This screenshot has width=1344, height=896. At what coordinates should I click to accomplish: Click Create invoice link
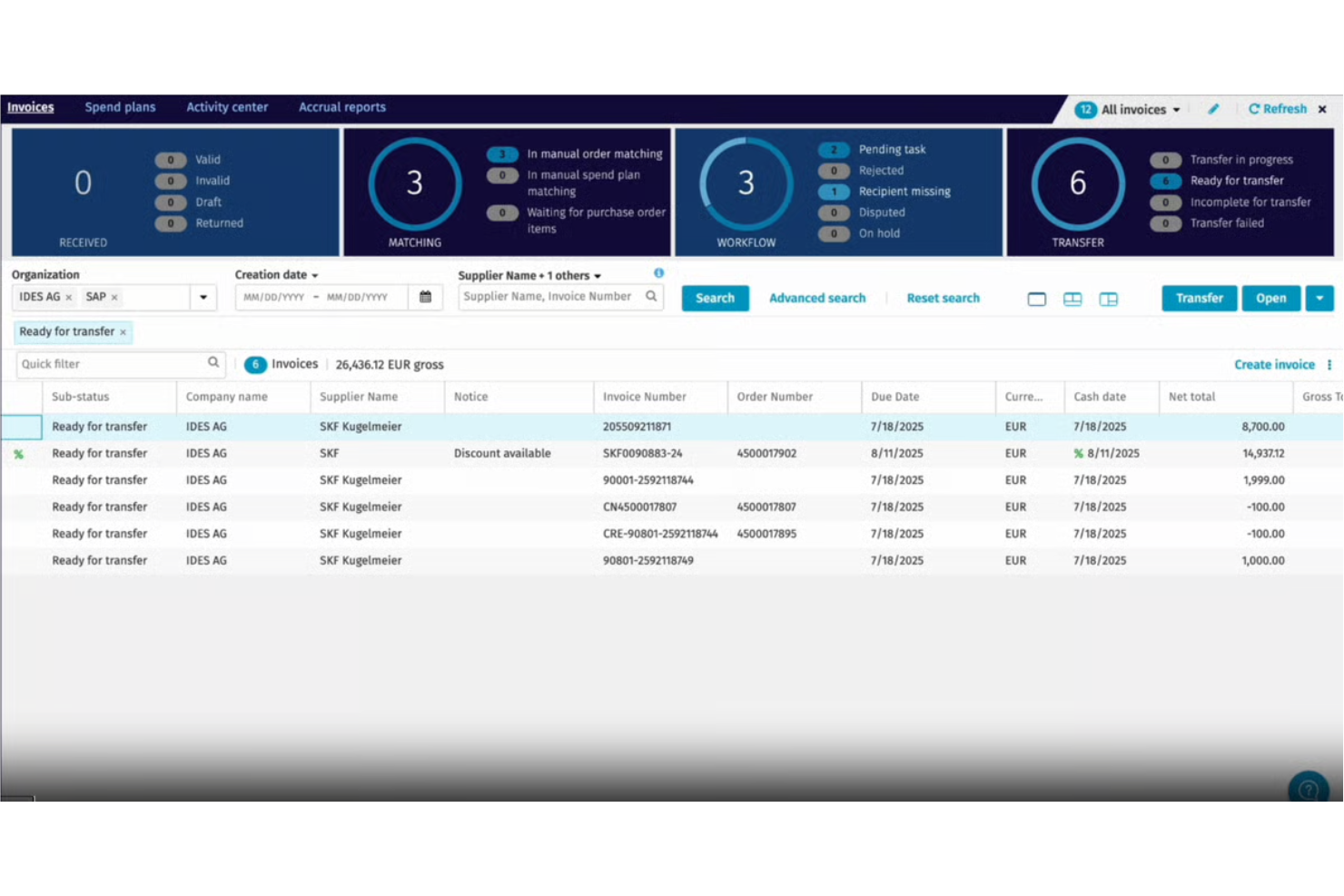pos(1274,365)
